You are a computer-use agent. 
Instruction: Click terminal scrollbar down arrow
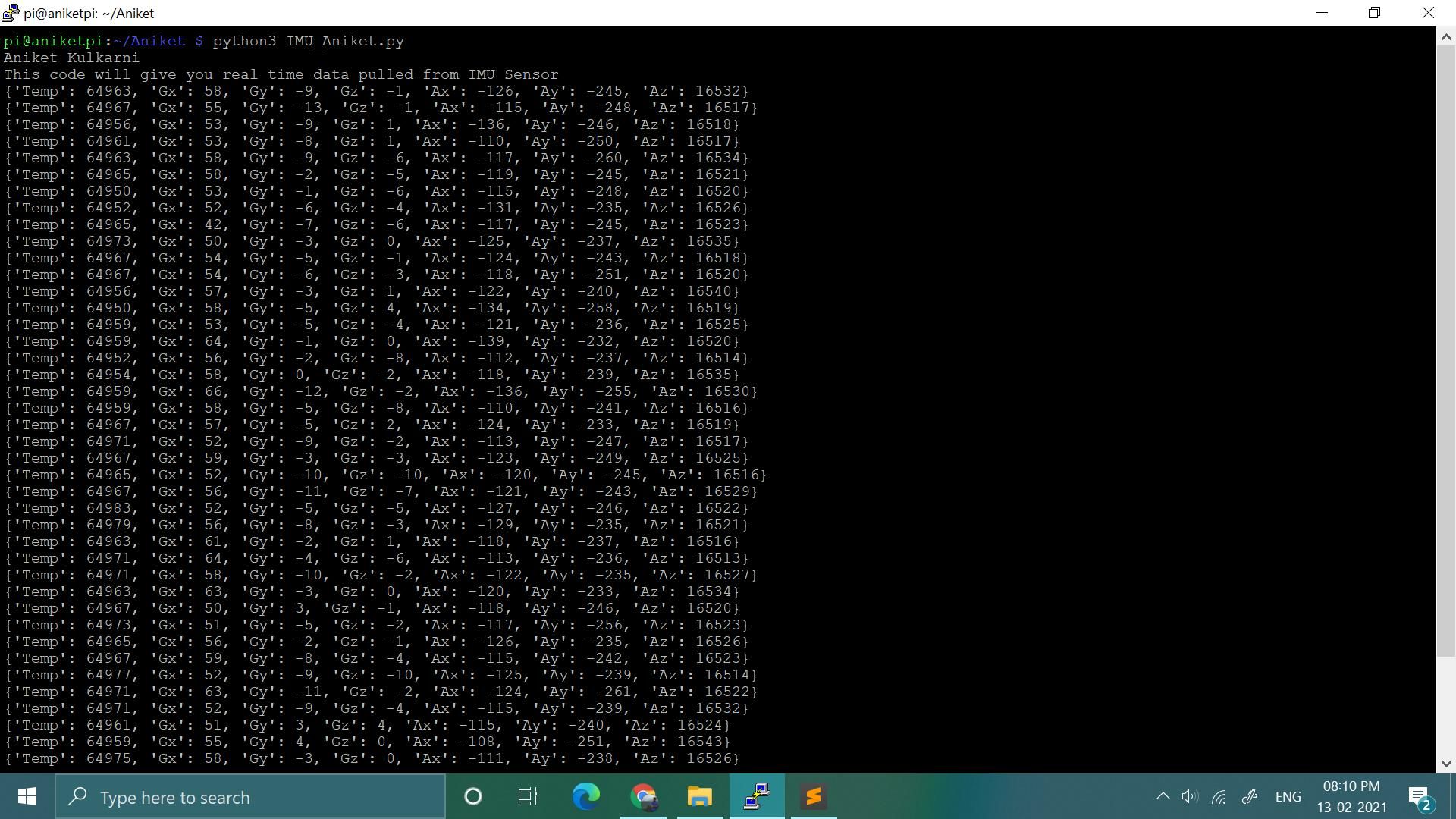(x=1445, y=764)
